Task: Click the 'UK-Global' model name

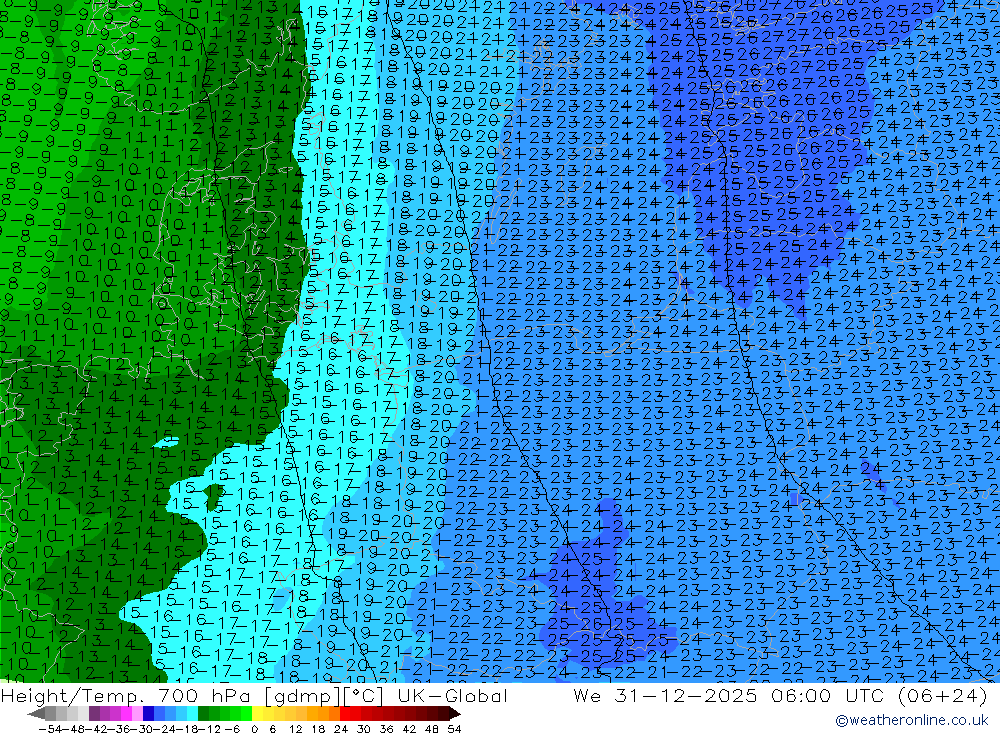Action: (452, 696)
